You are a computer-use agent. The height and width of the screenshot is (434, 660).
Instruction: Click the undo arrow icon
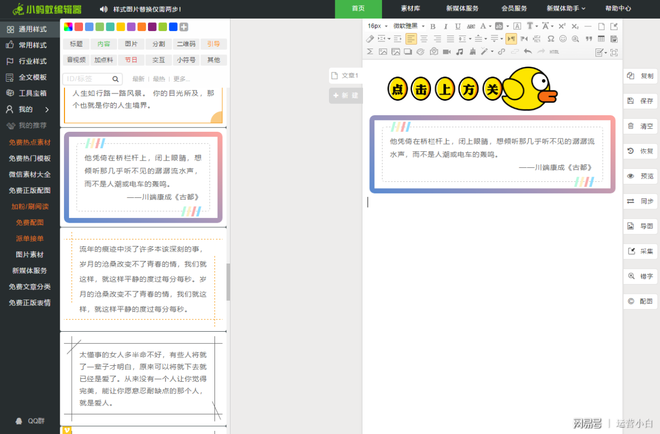pyautogui.click(x=528, y=52)
